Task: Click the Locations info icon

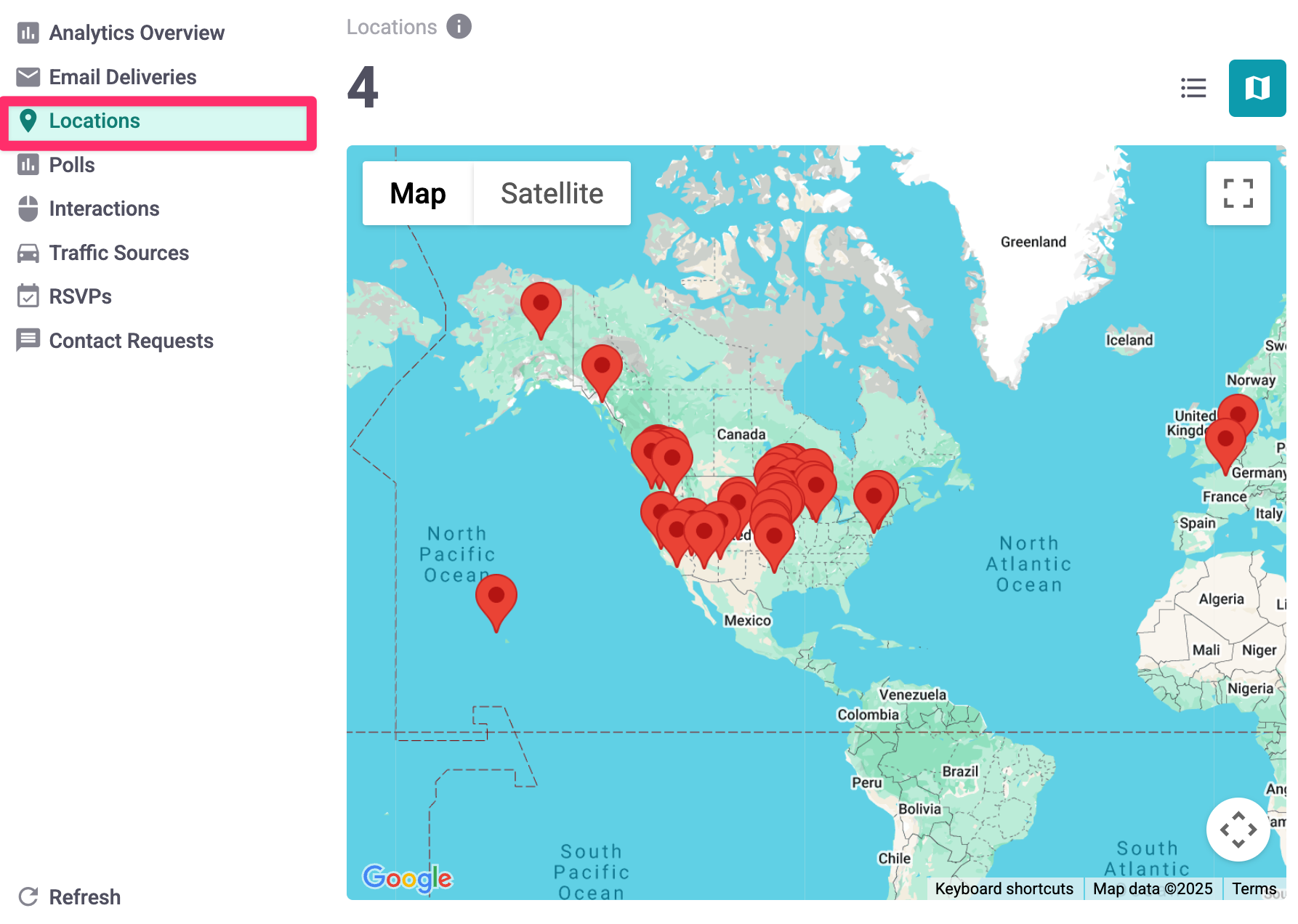Action: tap(459, 27)
